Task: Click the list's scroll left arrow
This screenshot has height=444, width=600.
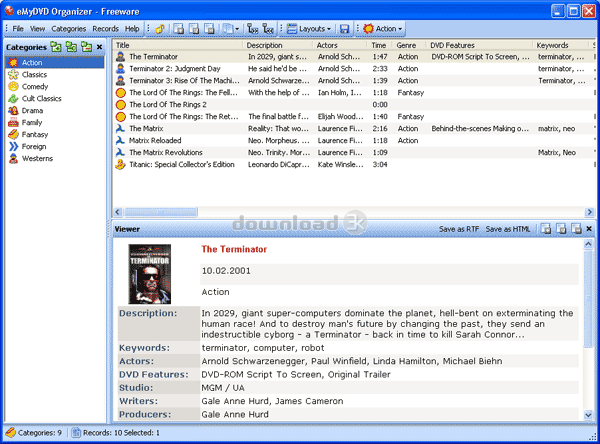Action: (x=118, y=212)
